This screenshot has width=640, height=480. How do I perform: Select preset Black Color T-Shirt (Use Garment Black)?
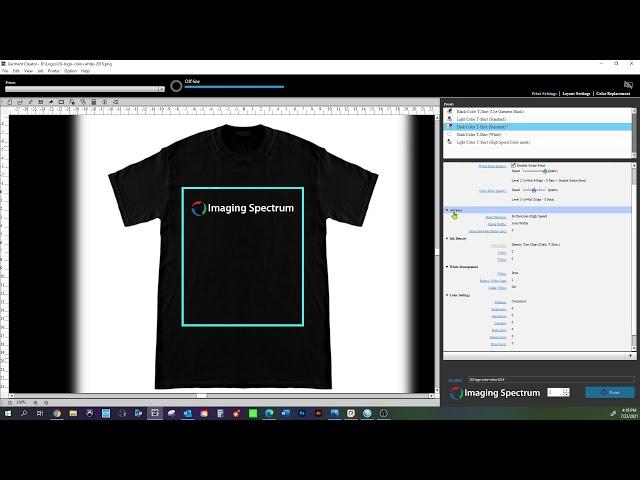pos(538,111)
